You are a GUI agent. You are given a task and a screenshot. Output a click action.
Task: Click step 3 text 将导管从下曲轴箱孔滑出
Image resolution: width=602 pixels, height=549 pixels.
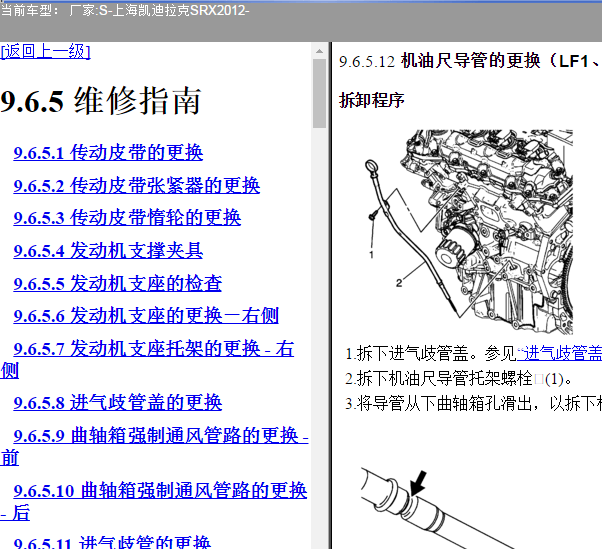tap(444, 403)
